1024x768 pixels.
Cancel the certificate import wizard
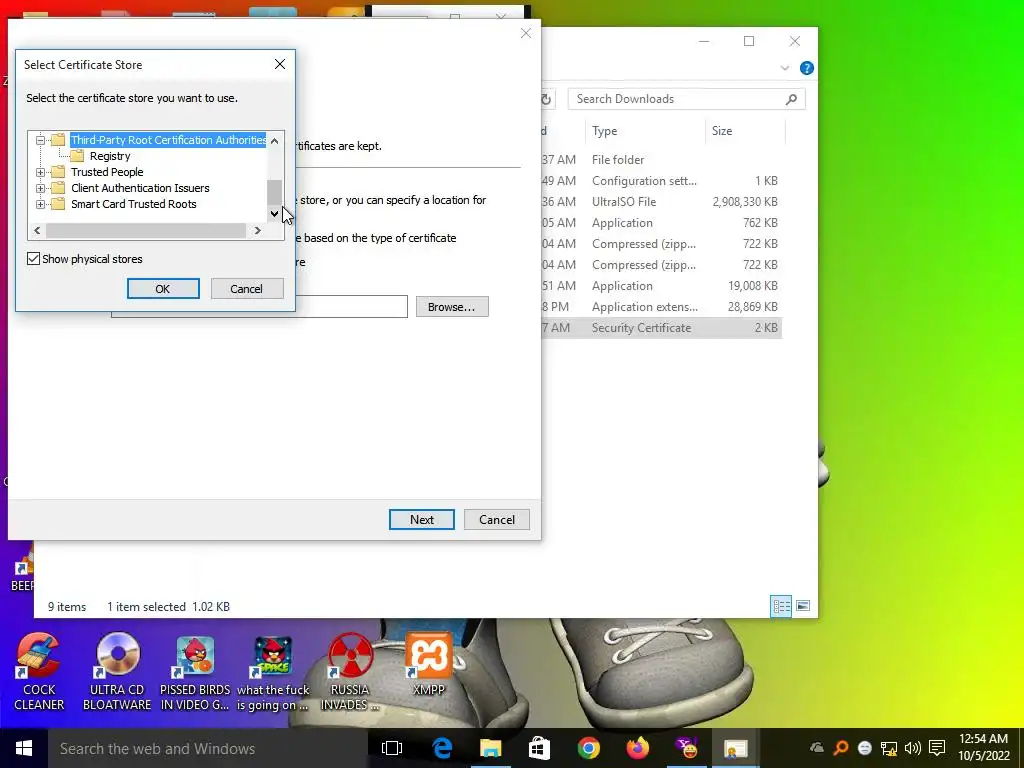pyautogui.click(x=497, y=520)
